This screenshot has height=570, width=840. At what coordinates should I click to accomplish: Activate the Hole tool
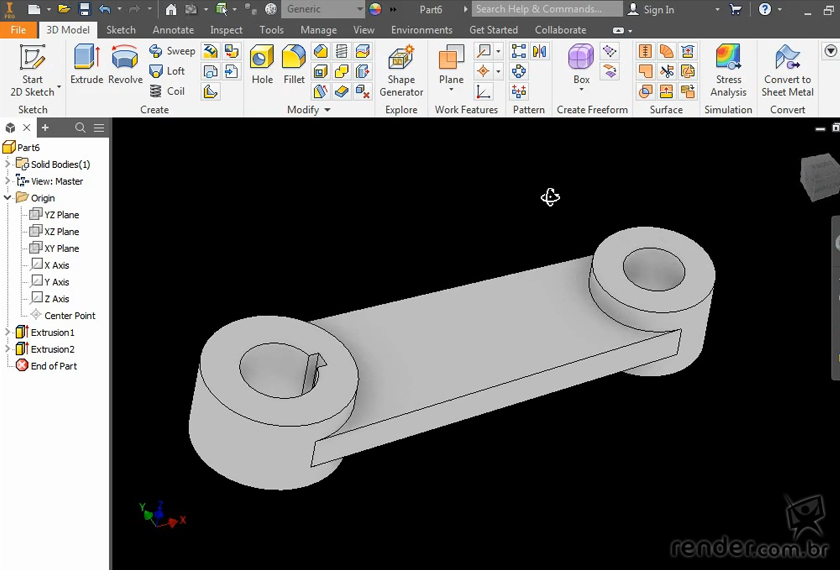[262, 65]
